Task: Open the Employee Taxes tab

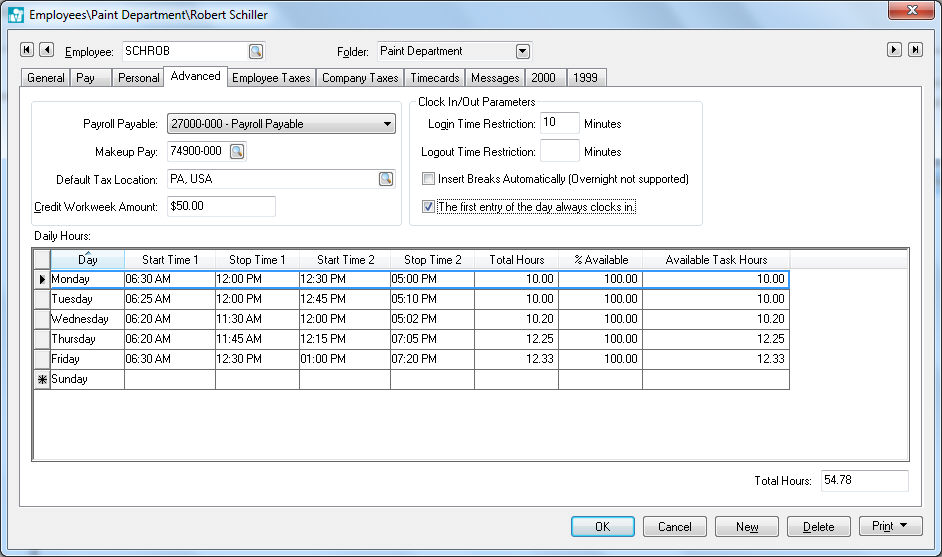Action: pyautogui.click(x=272, y=77)
